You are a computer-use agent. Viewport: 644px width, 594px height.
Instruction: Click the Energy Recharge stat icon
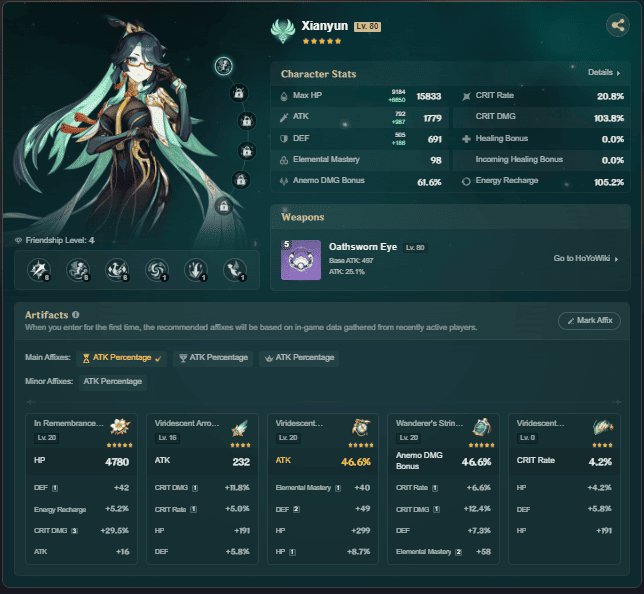pyautogui.click(x=466, y=181)
